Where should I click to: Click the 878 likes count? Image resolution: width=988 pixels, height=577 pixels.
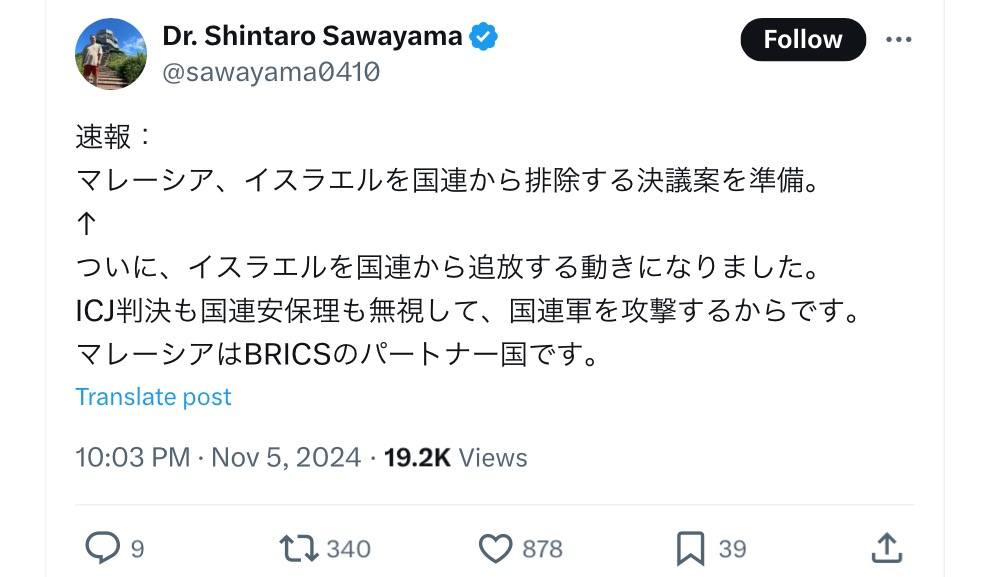(x=542, y=548)
